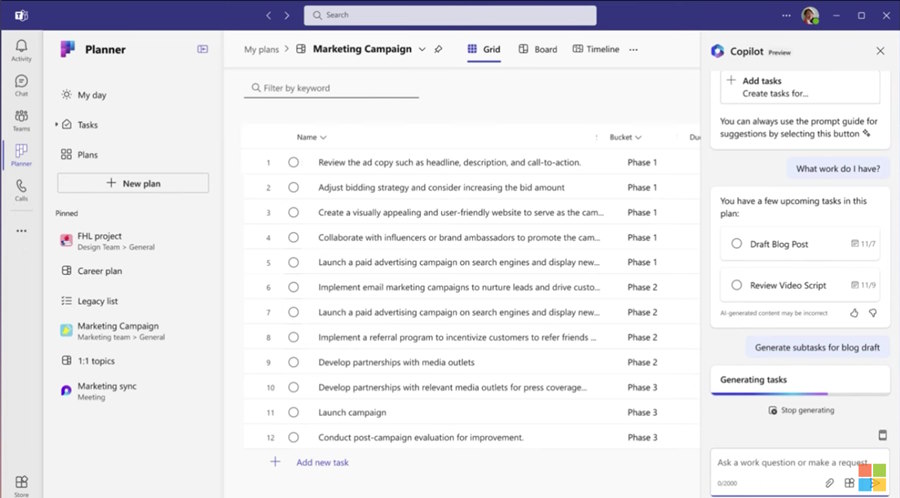Click the New plan button

pyautogui.click(x=133, y=183)
